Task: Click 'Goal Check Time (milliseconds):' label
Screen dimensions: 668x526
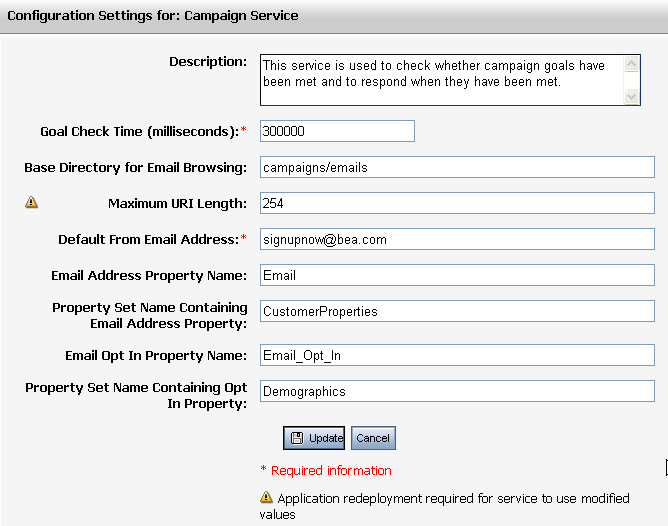Action: click(x=140, y=132)
